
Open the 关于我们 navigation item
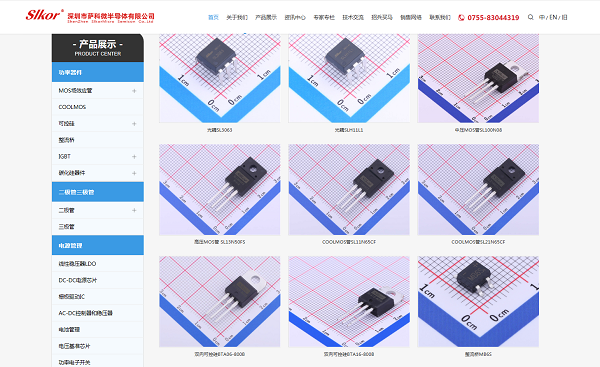coord(237,17)
